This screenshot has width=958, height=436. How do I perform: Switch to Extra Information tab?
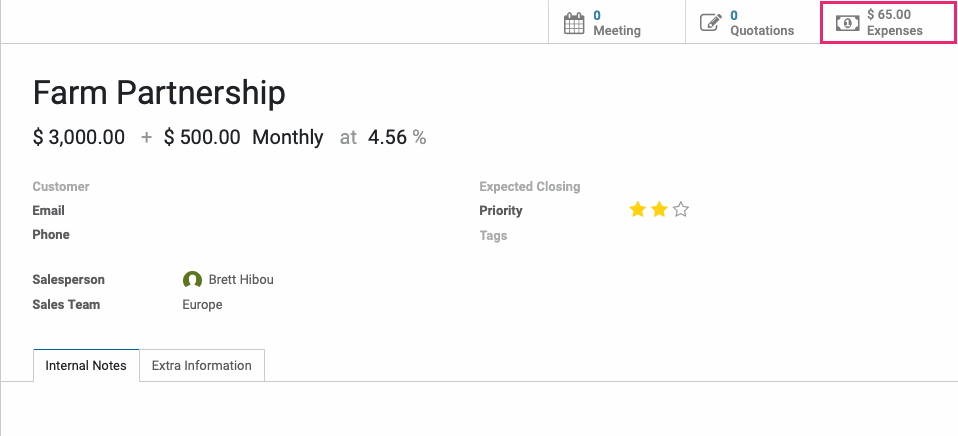[202, 366]
